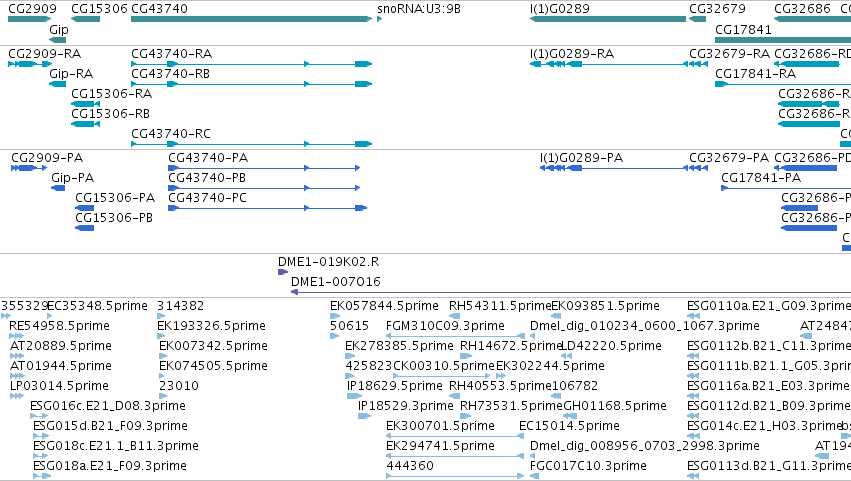Select snoRNA:U3:9B feature label
This screenshot has height=481, width=851.
tap(418, 9)
